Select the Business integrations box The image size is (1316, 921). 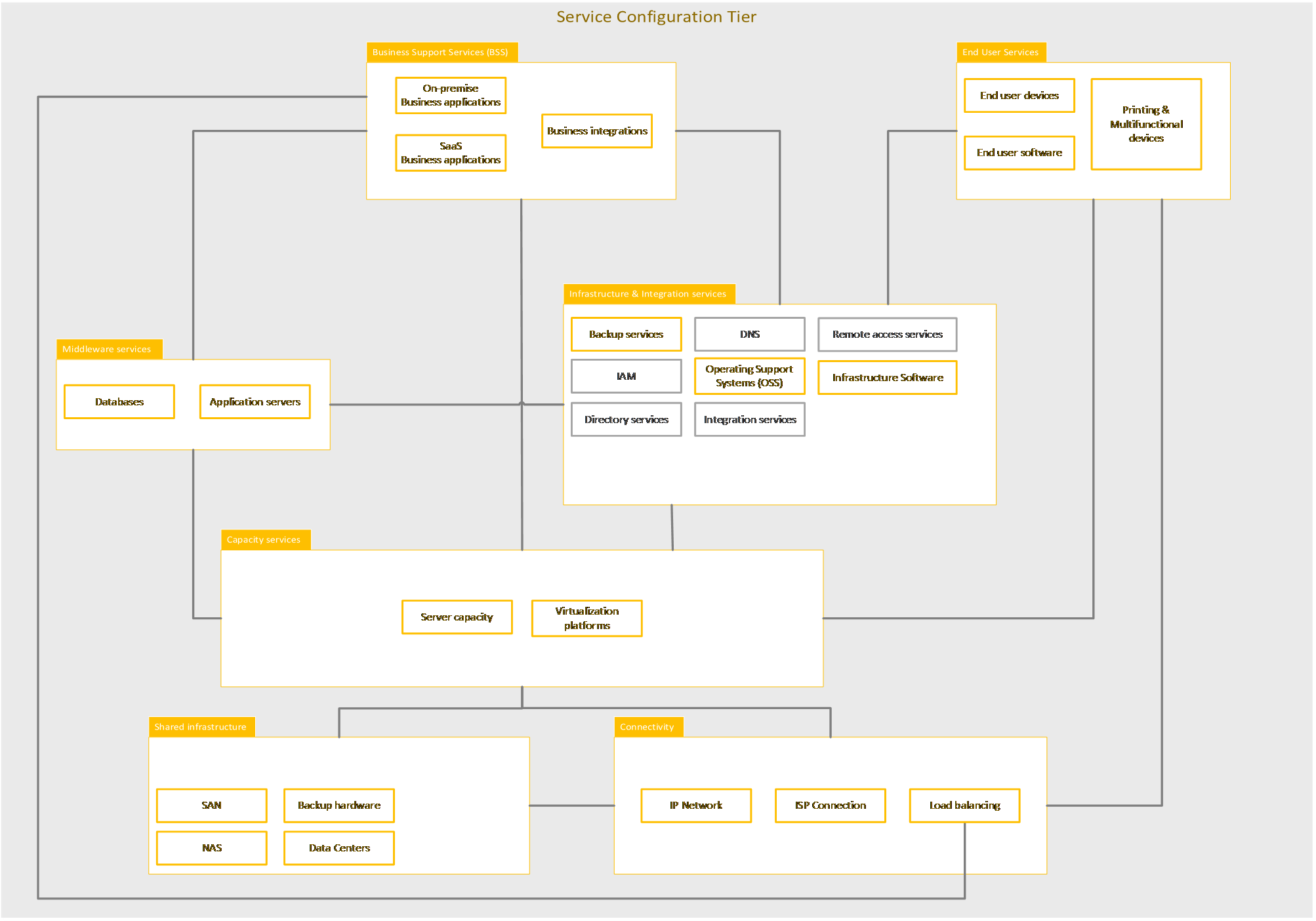[596, 130]
